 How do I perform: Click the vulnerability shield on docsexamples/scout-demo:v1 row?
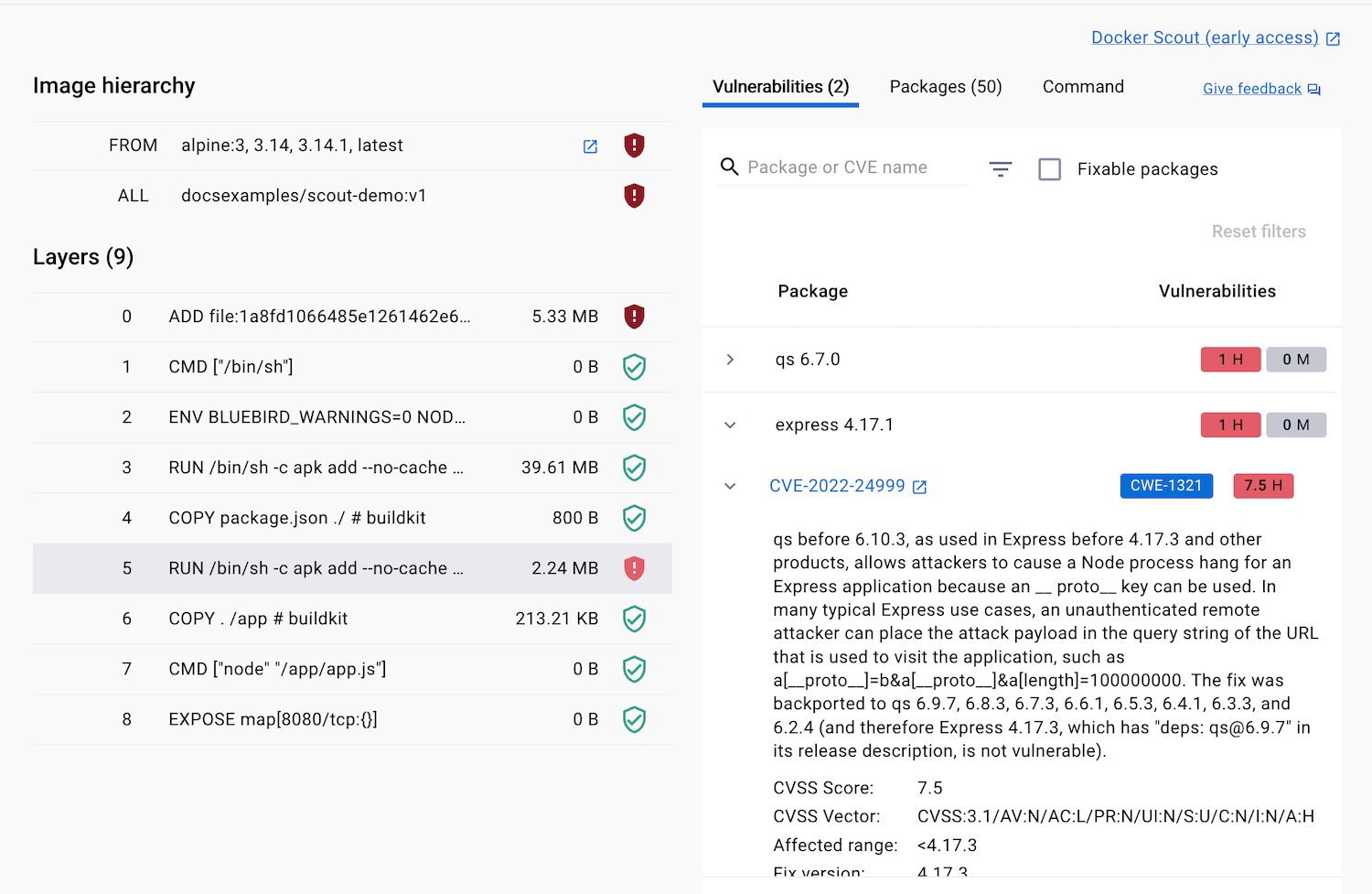pos(634,195)
